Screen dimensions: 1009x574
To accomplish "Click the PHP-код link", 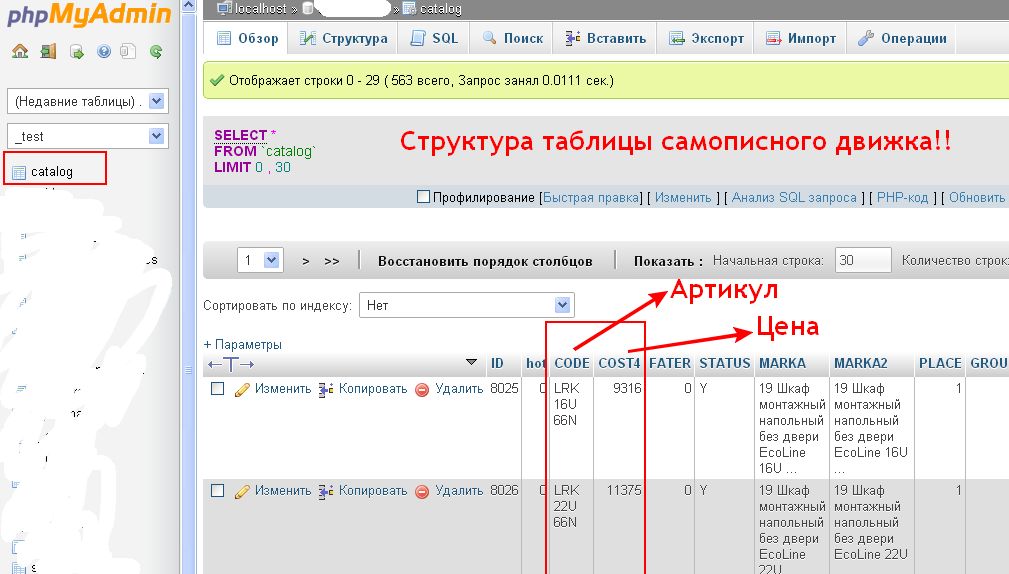I will pyautogui.click(x=902, y=198).
